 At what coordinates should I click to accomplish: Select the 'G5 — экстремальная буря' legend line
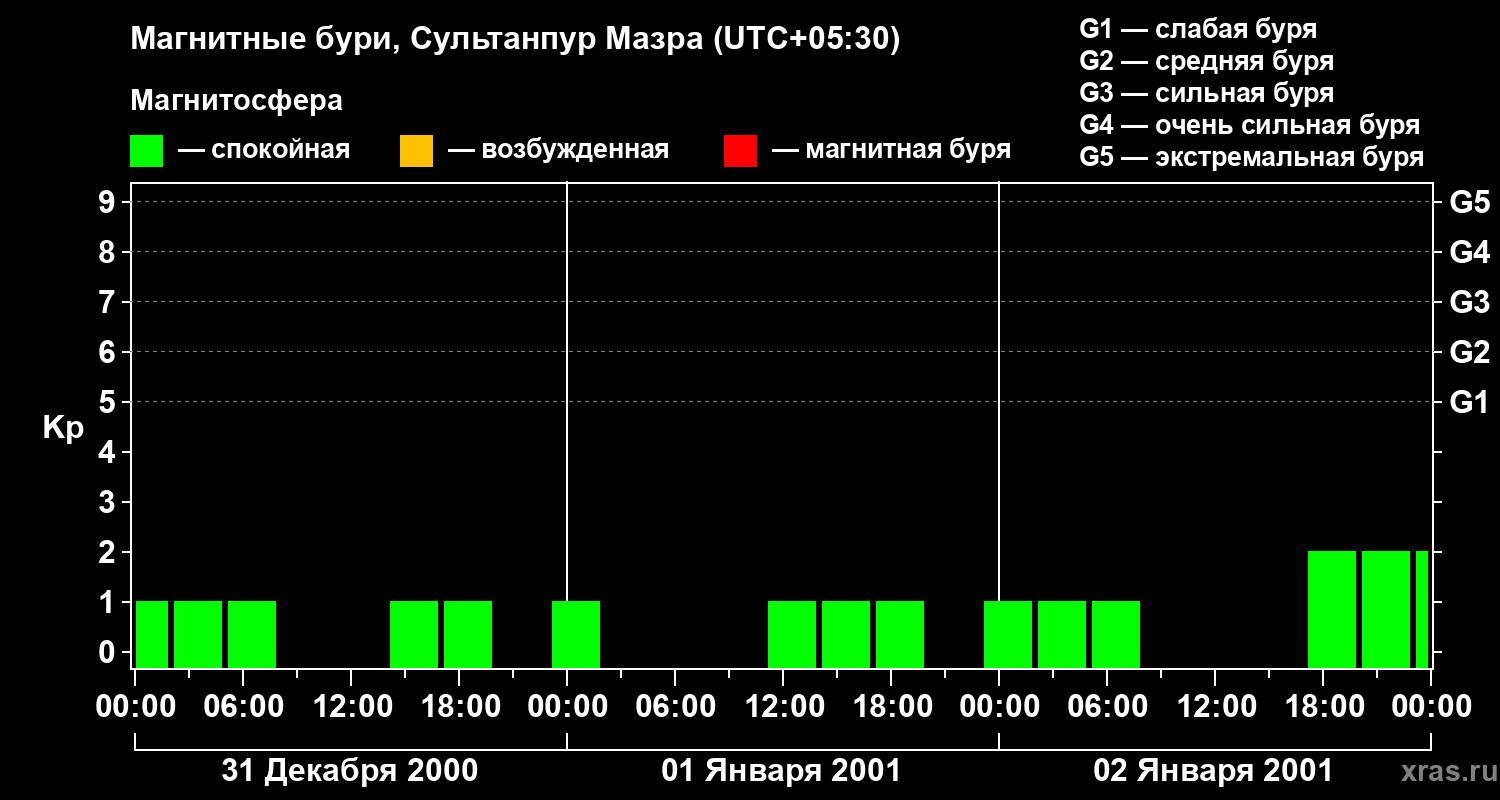(1252, 157)
